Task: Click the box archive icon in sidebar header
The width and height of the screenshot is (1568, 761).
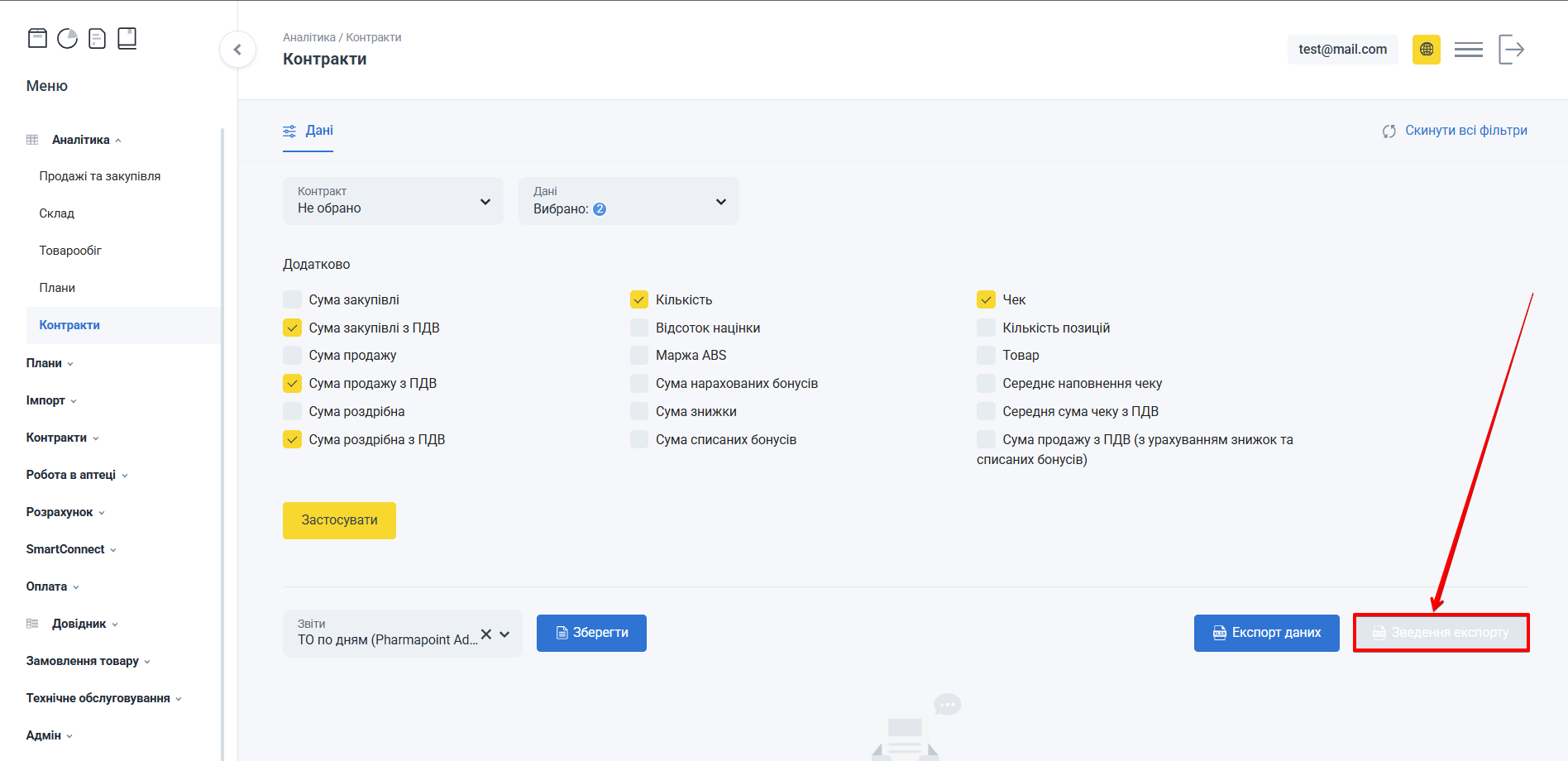Action: 37,38
